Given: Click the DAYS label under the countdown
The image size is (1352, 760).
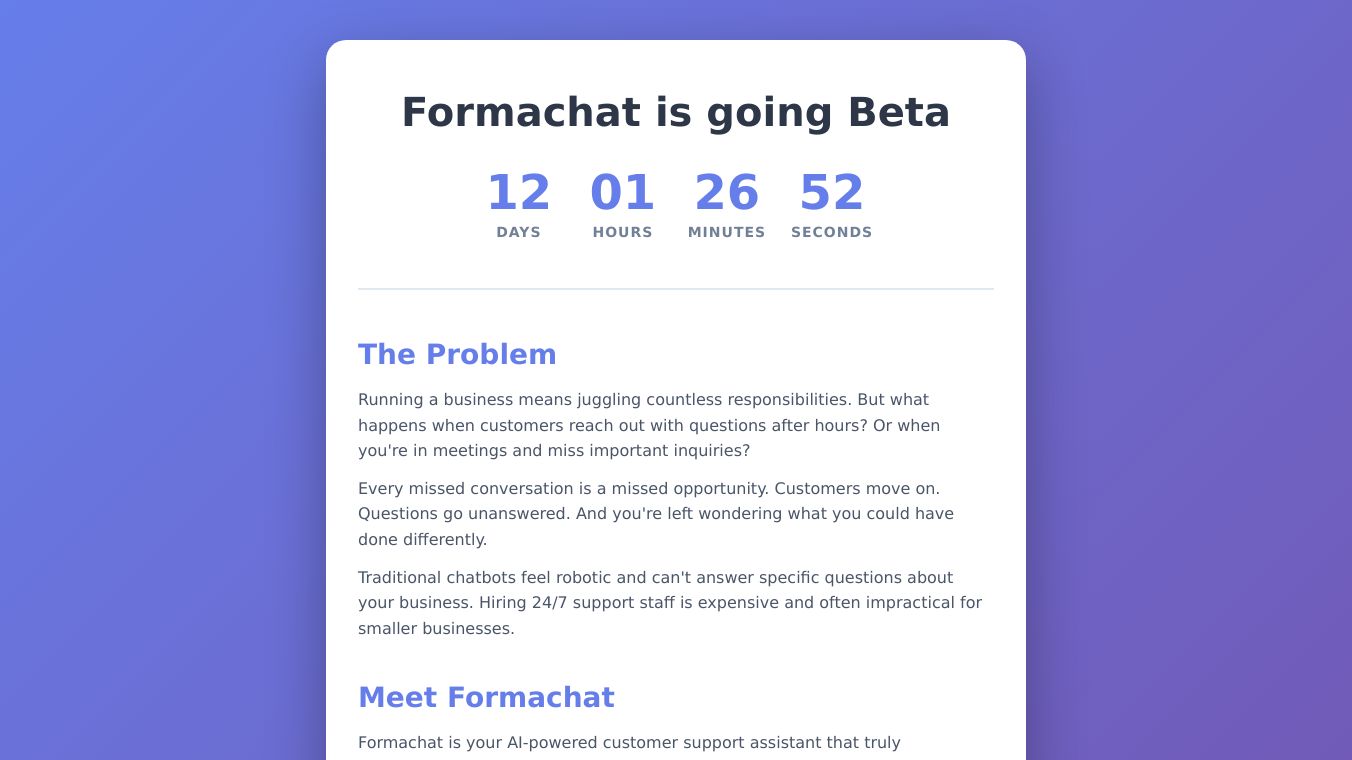Looking at the screenshot, I should (x=518, y=232).
